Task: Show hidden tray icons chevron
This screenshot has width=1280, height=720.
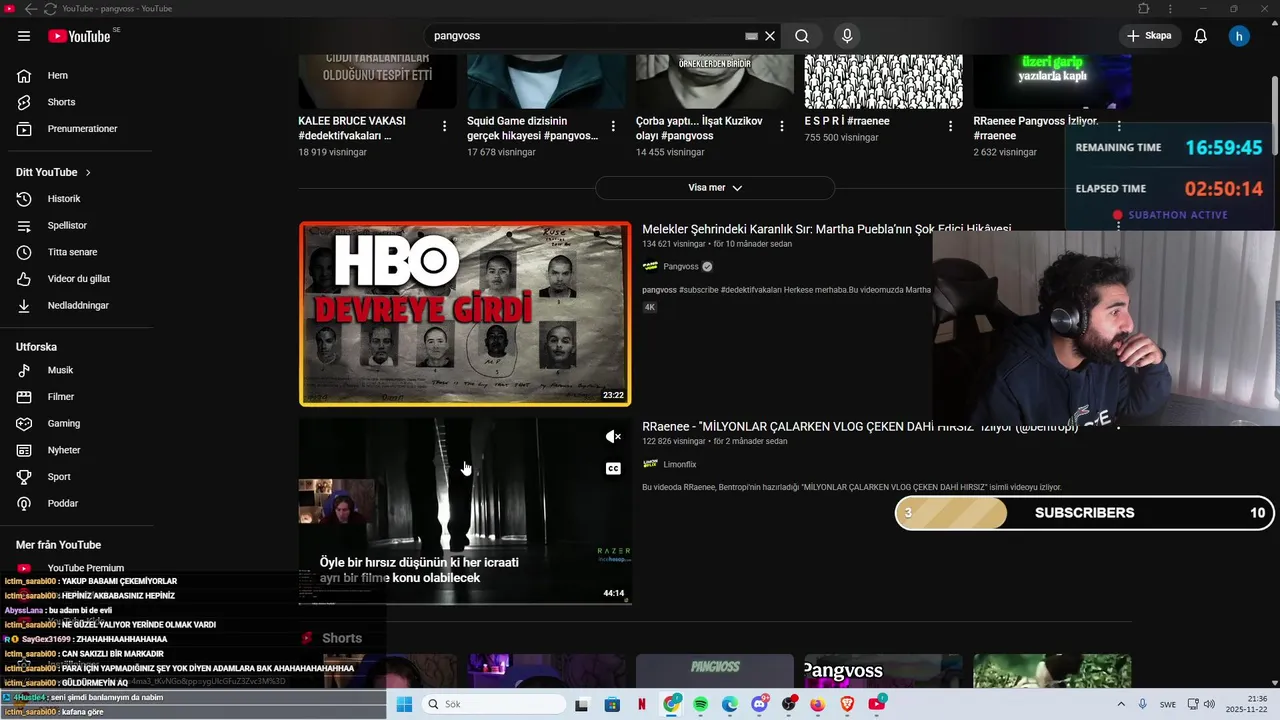Action: [1120, 704]
